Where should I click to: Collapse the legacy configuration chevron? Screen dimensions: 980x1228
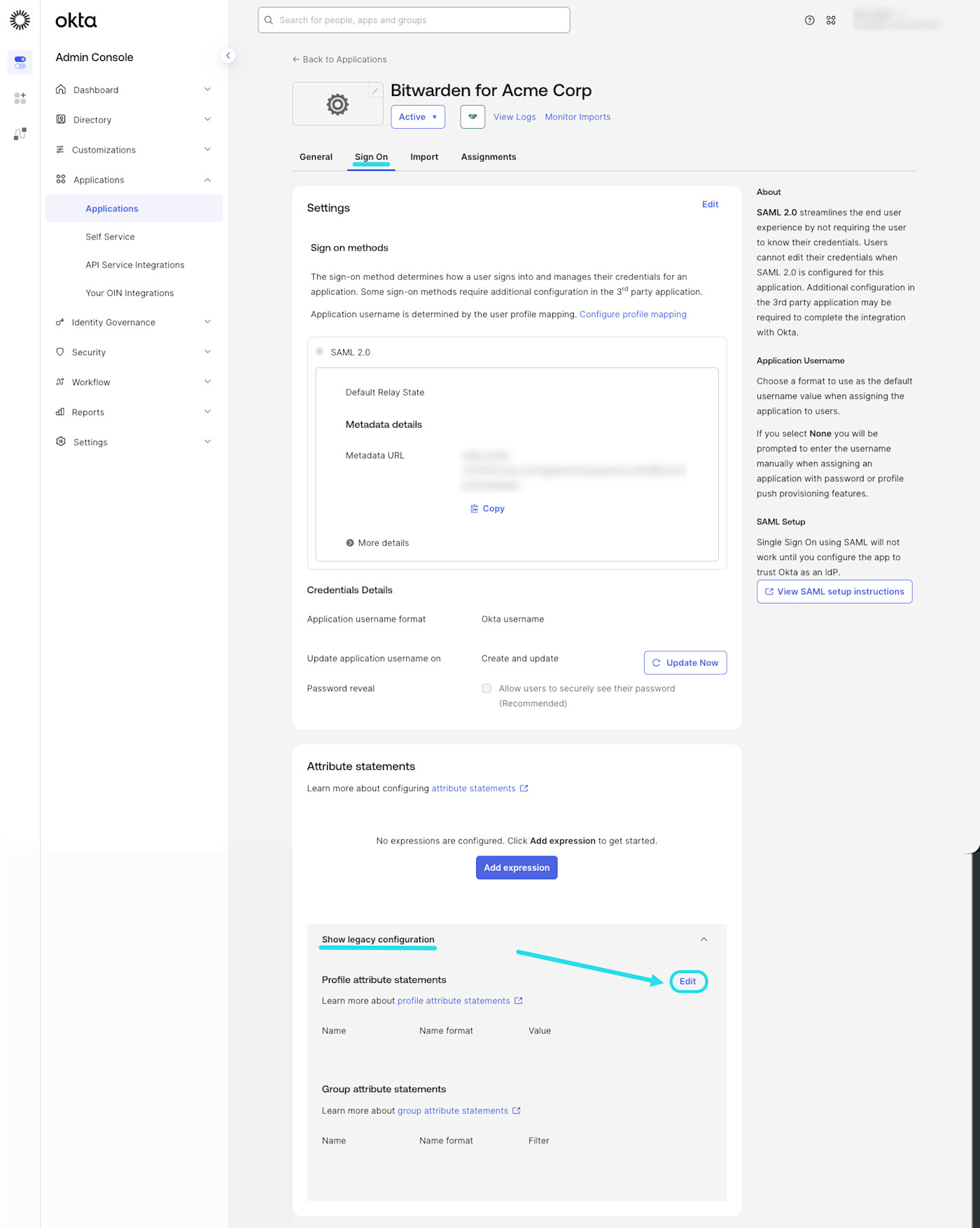pos(703,940)
